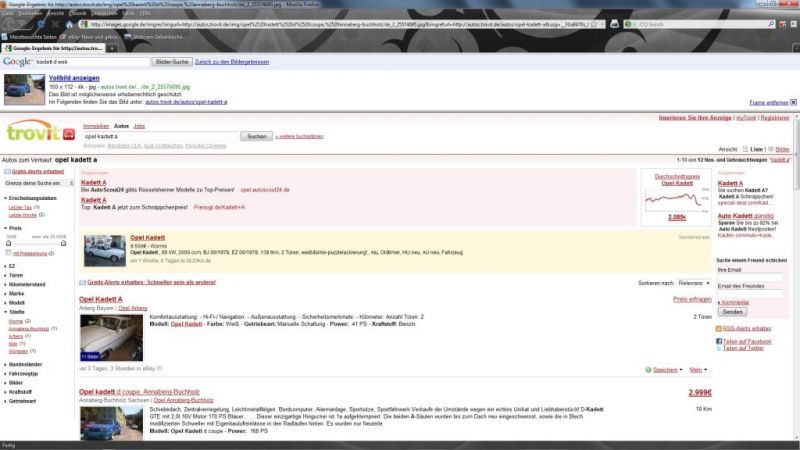Image resolution: width=800 pixels, height=450 pixels.
Task: Open the eBay bookmark in the bookmarks toolbar
Action: click(89, 37)
